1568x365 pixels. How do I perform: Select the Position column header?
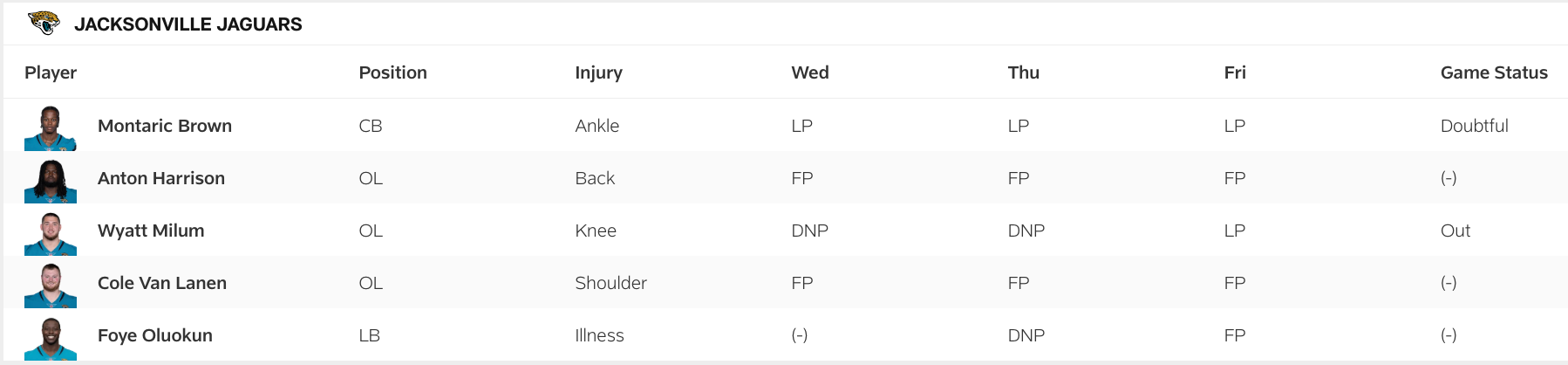point(392,72)
